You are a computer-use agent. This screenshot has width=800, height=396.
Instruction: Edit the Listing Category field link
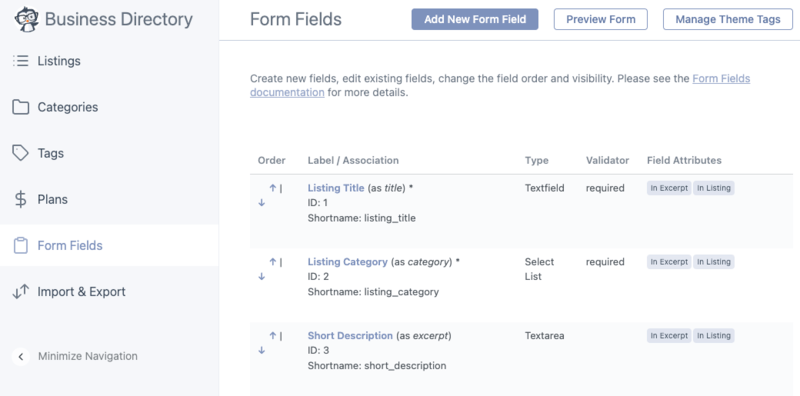[x=347, y=262]
